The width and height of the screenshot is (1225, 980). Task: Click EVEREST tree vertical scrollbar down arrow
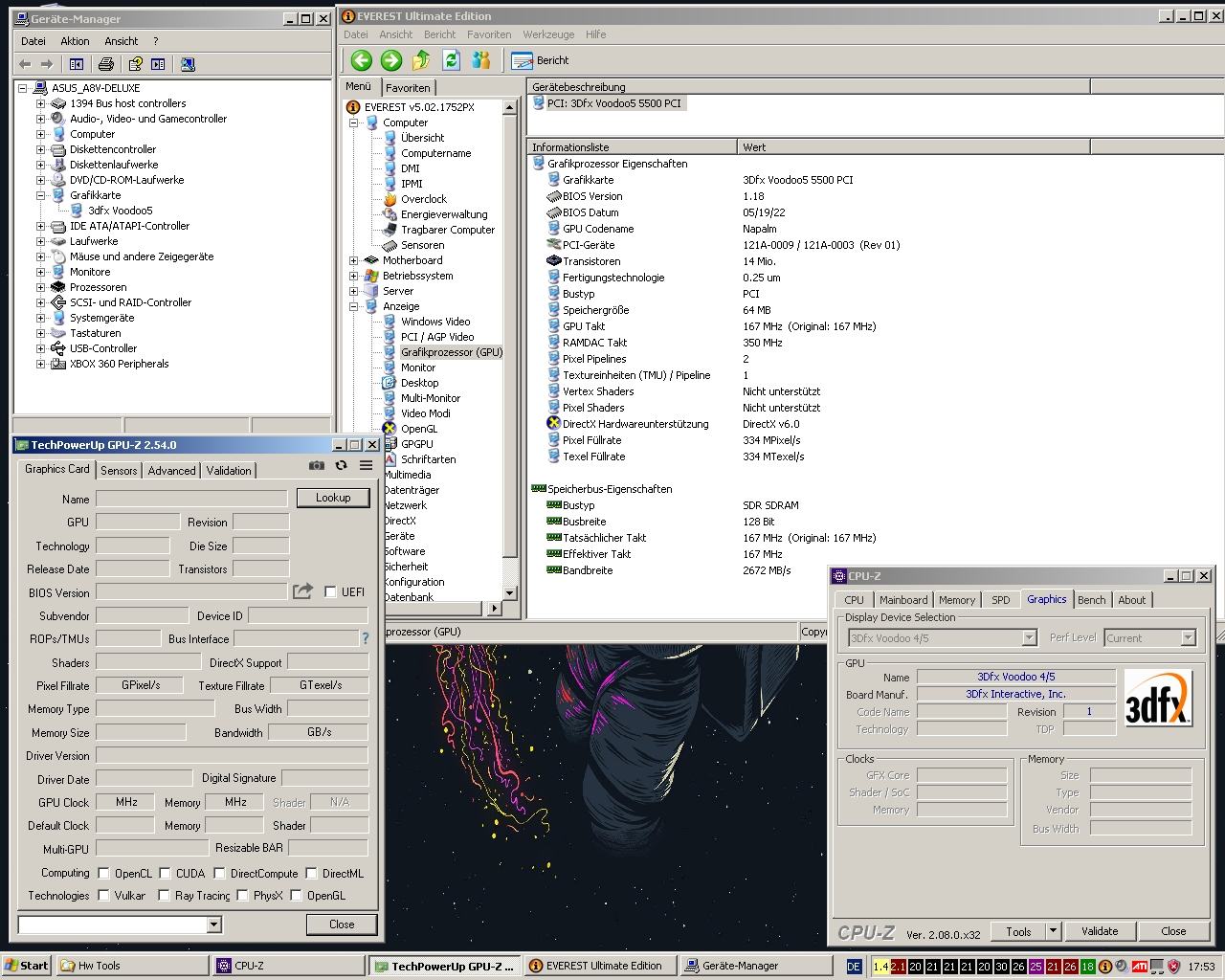point(509,593)
